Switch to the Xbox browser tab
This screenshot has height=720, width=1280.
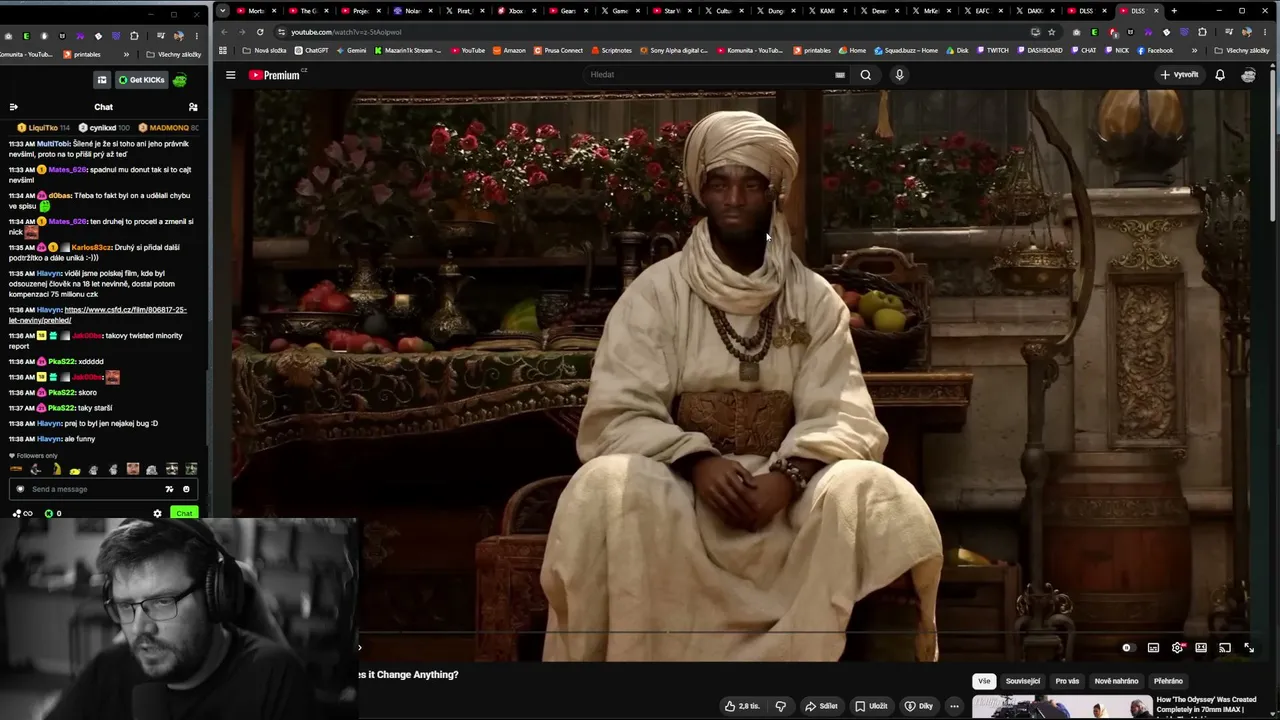click(516, 11)
